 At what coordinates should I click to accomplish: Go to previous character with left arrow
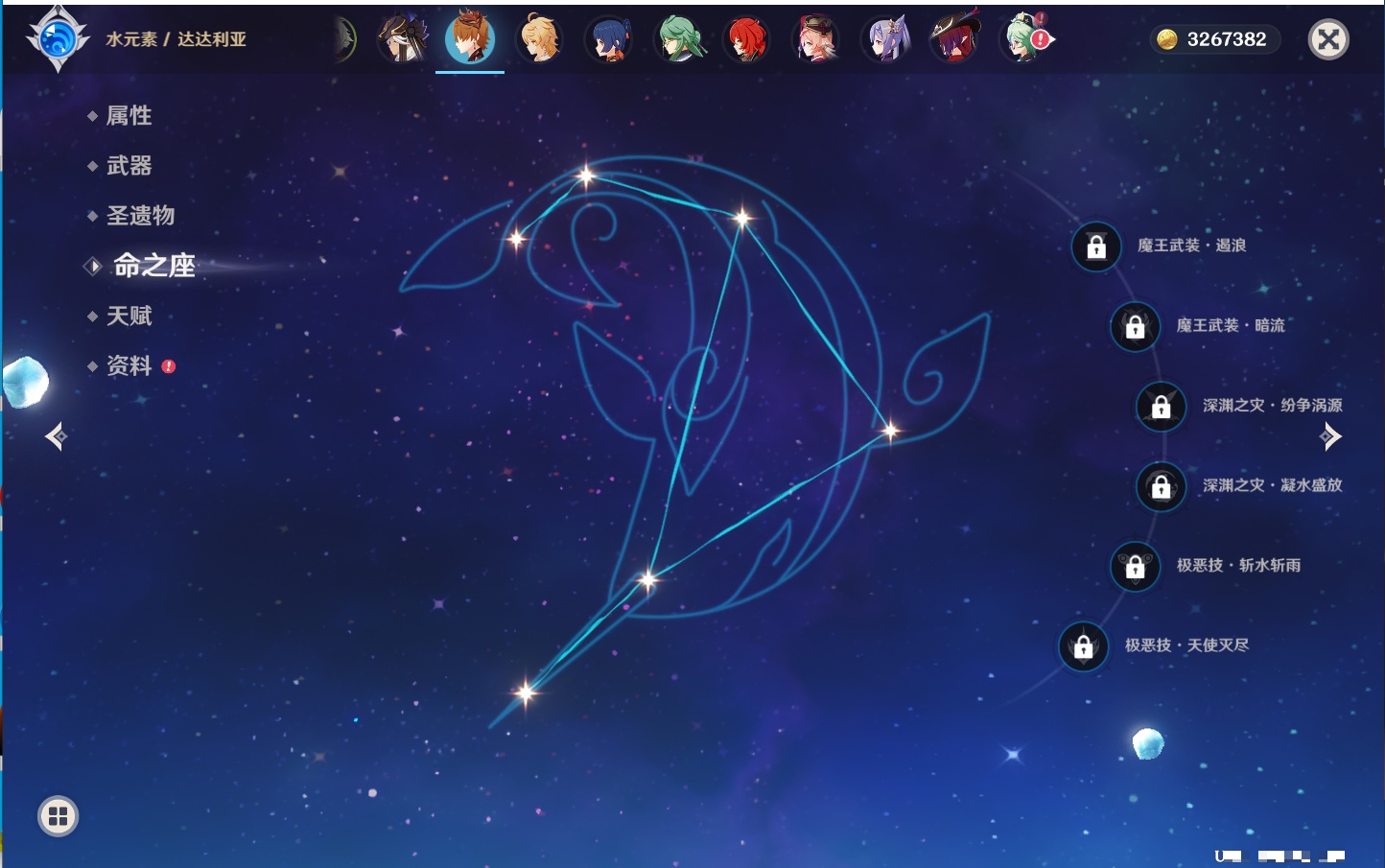56,436
